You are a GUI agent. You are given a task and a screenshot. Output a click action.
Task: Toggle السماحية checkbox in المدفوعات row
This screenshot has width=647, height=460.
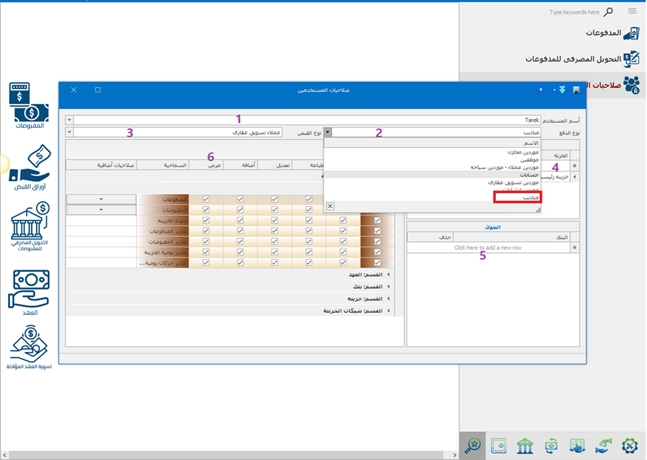[161, 199]
